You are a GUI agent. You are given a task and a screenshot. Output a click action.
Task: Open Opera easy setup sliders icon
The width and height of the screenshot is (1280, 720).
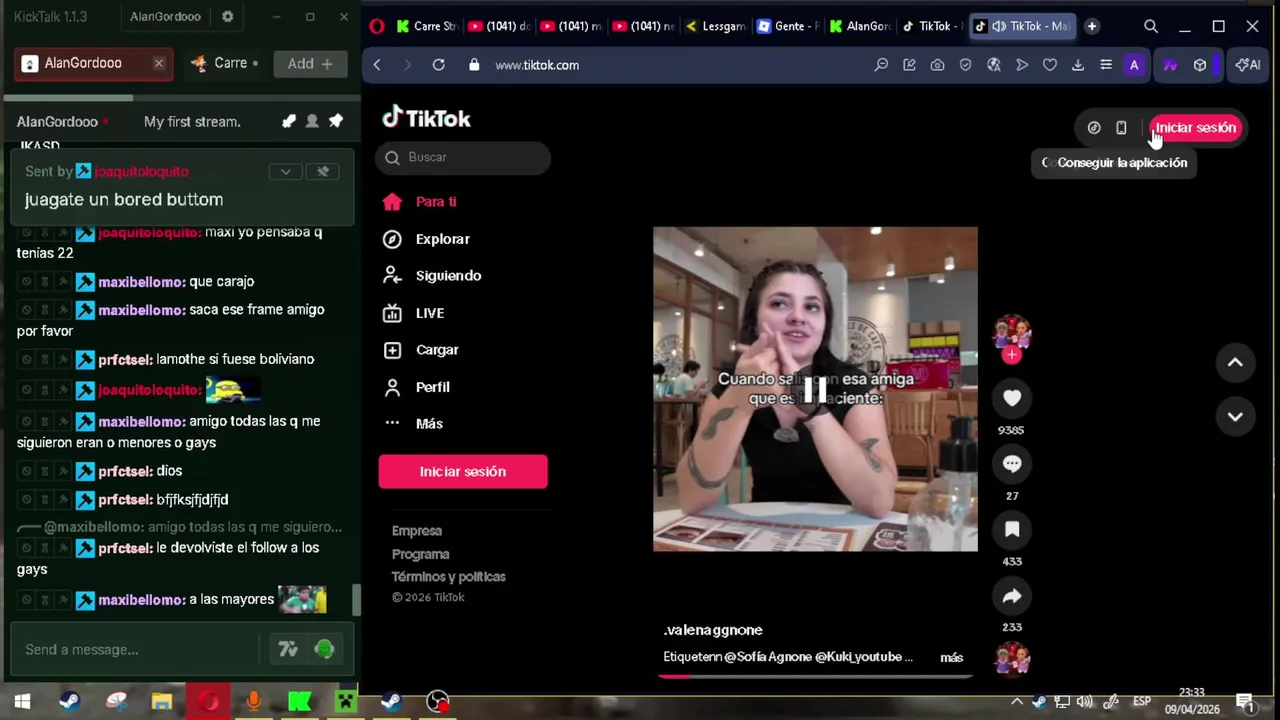tap(1106, 65)
